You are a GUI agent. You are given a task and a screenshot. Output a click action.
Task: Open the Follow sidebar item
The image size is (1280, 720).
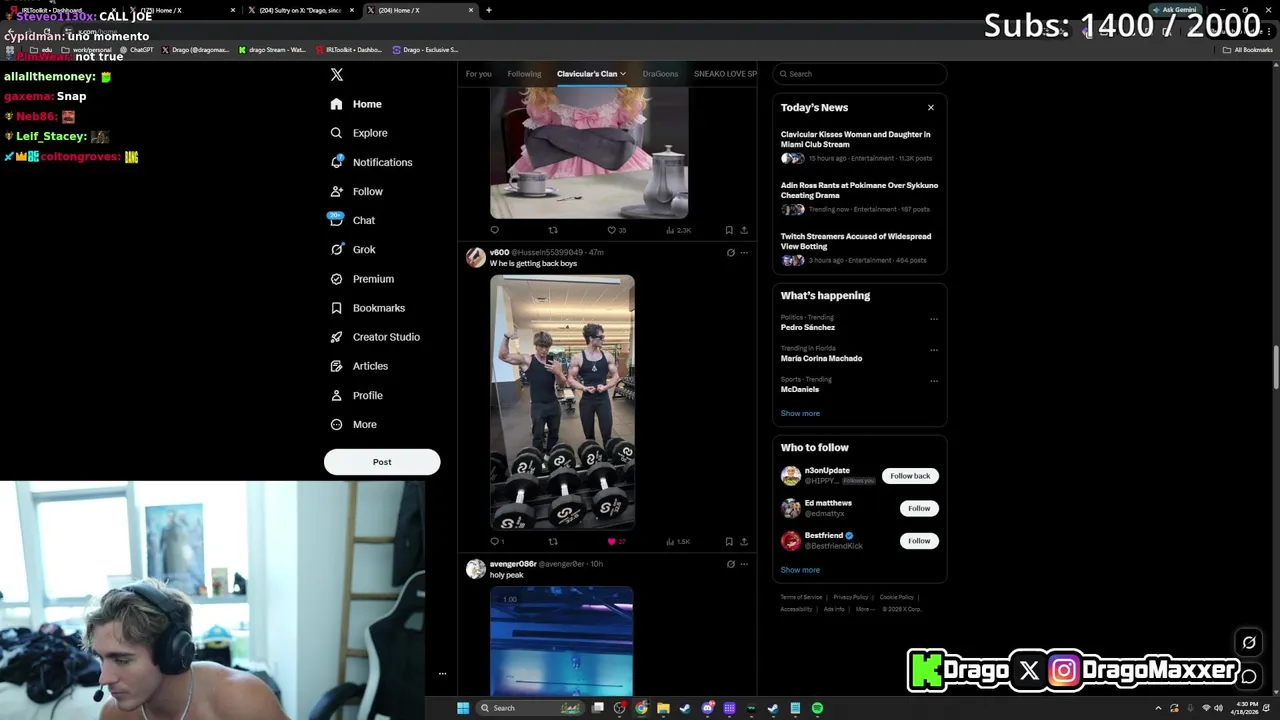coord(356,191)
